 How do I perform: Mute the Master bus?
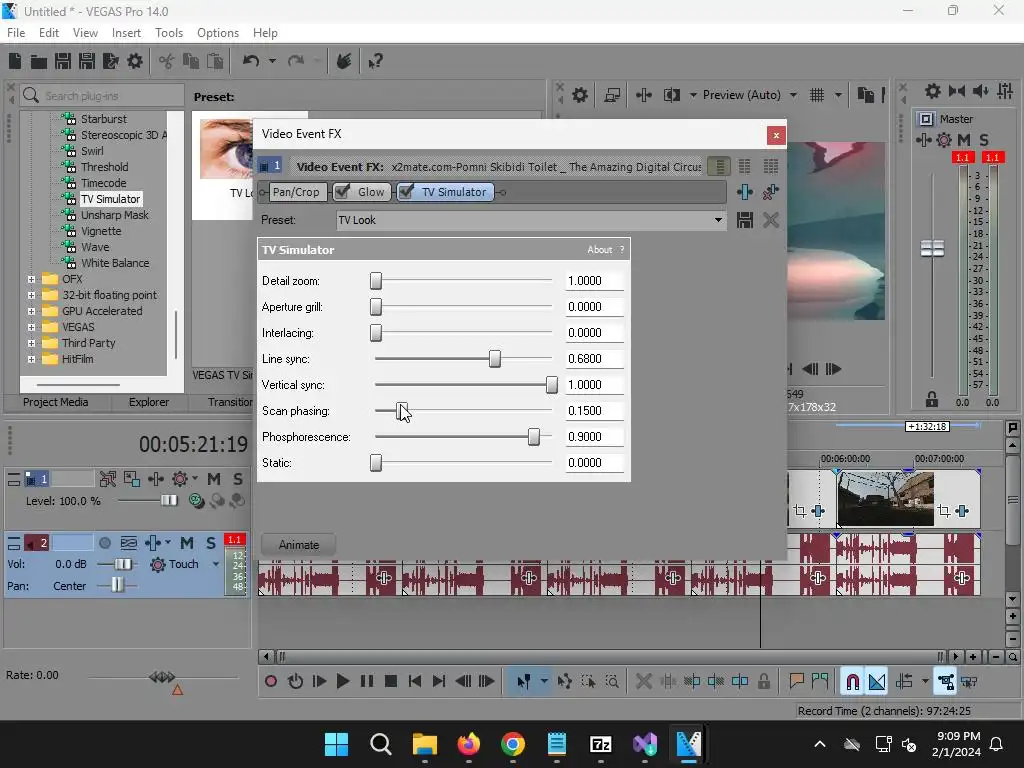pyautogui.click(x=963, y=140)
